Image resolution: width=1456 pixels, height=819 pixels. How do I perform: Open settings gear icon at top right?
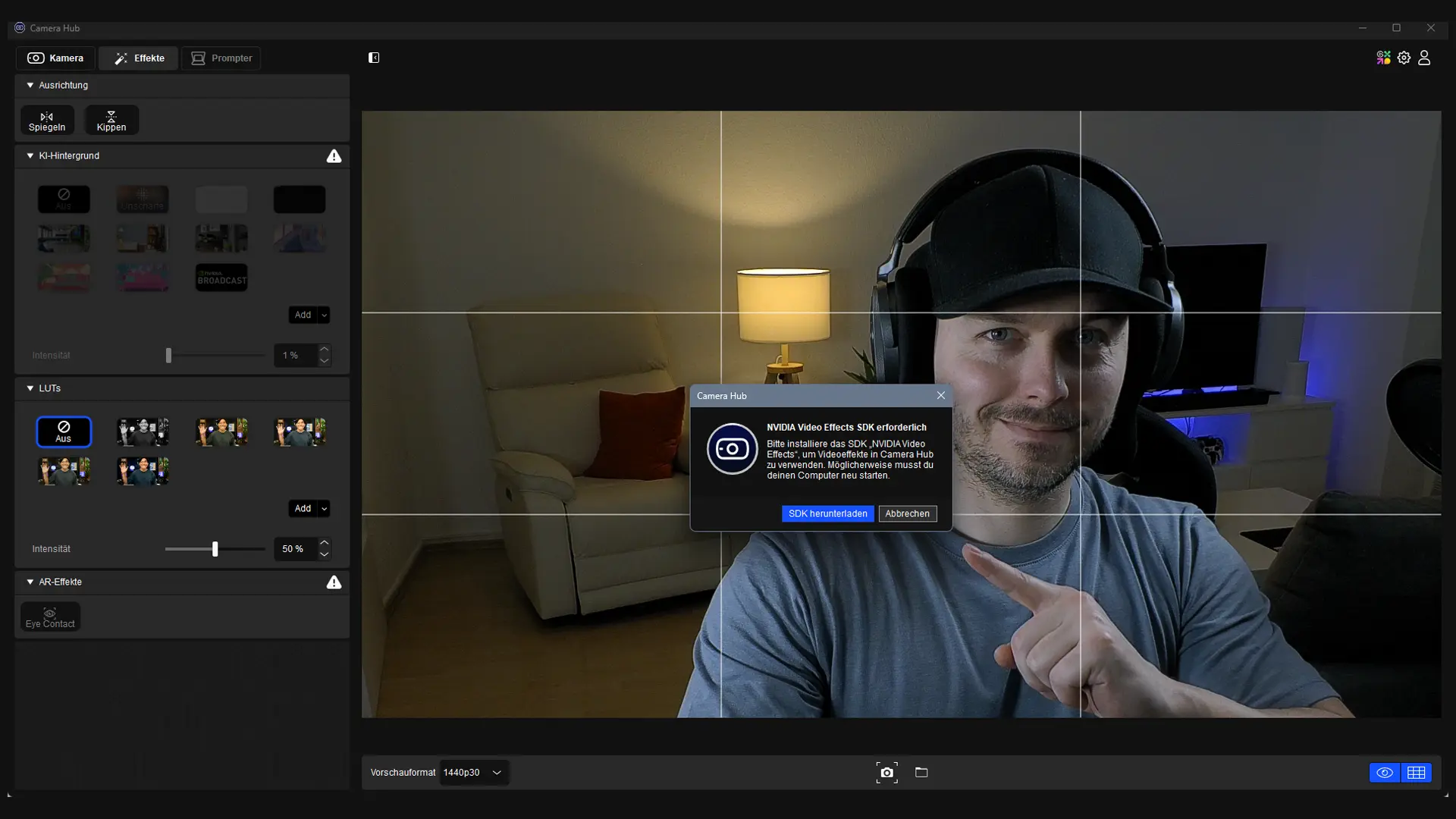pyautogui.click(x=1404, y=58)
